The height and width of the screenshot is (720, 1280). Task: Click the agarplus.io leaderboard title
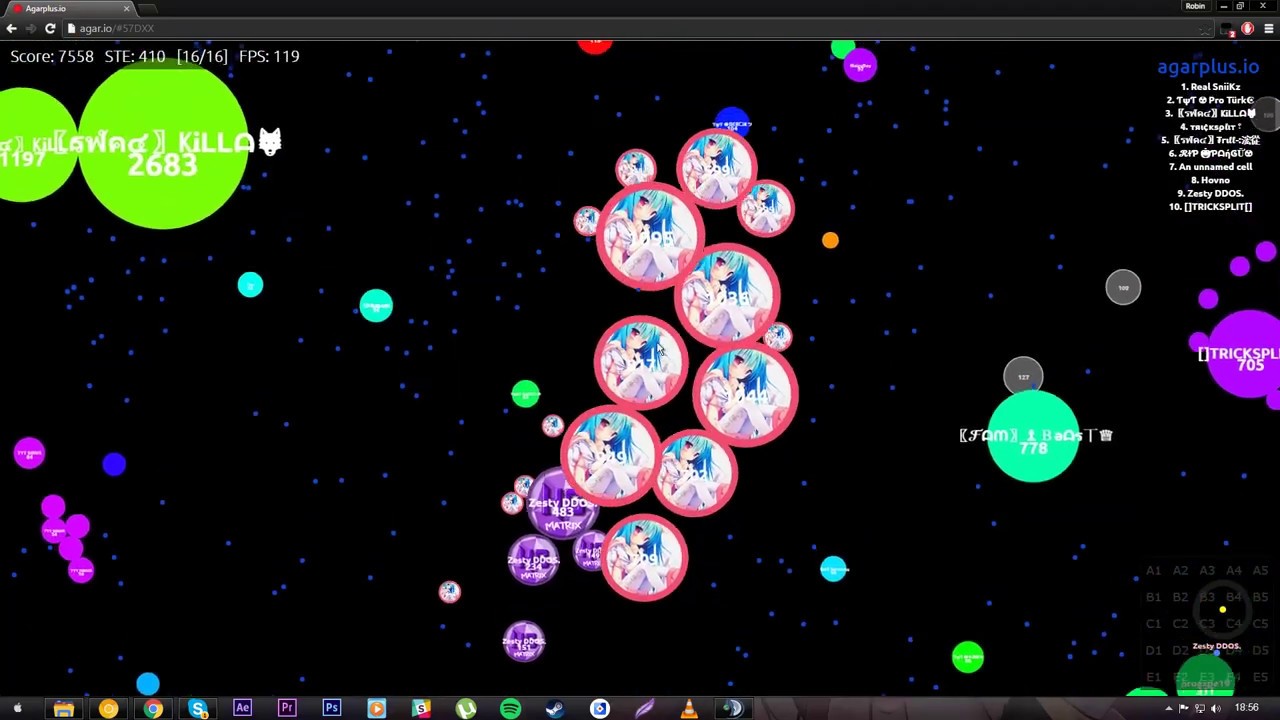coord(1208,67)
